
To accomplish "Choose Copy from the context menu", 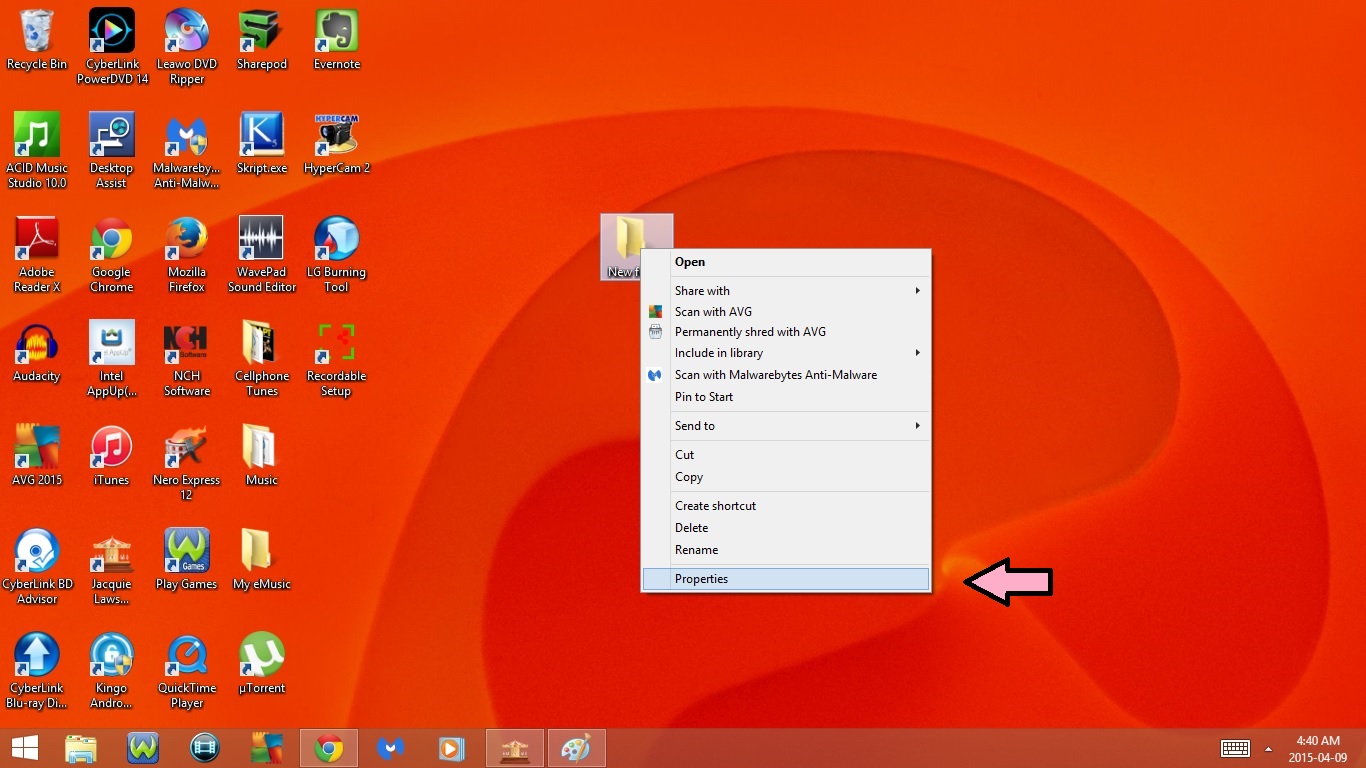I will (786, 477).
